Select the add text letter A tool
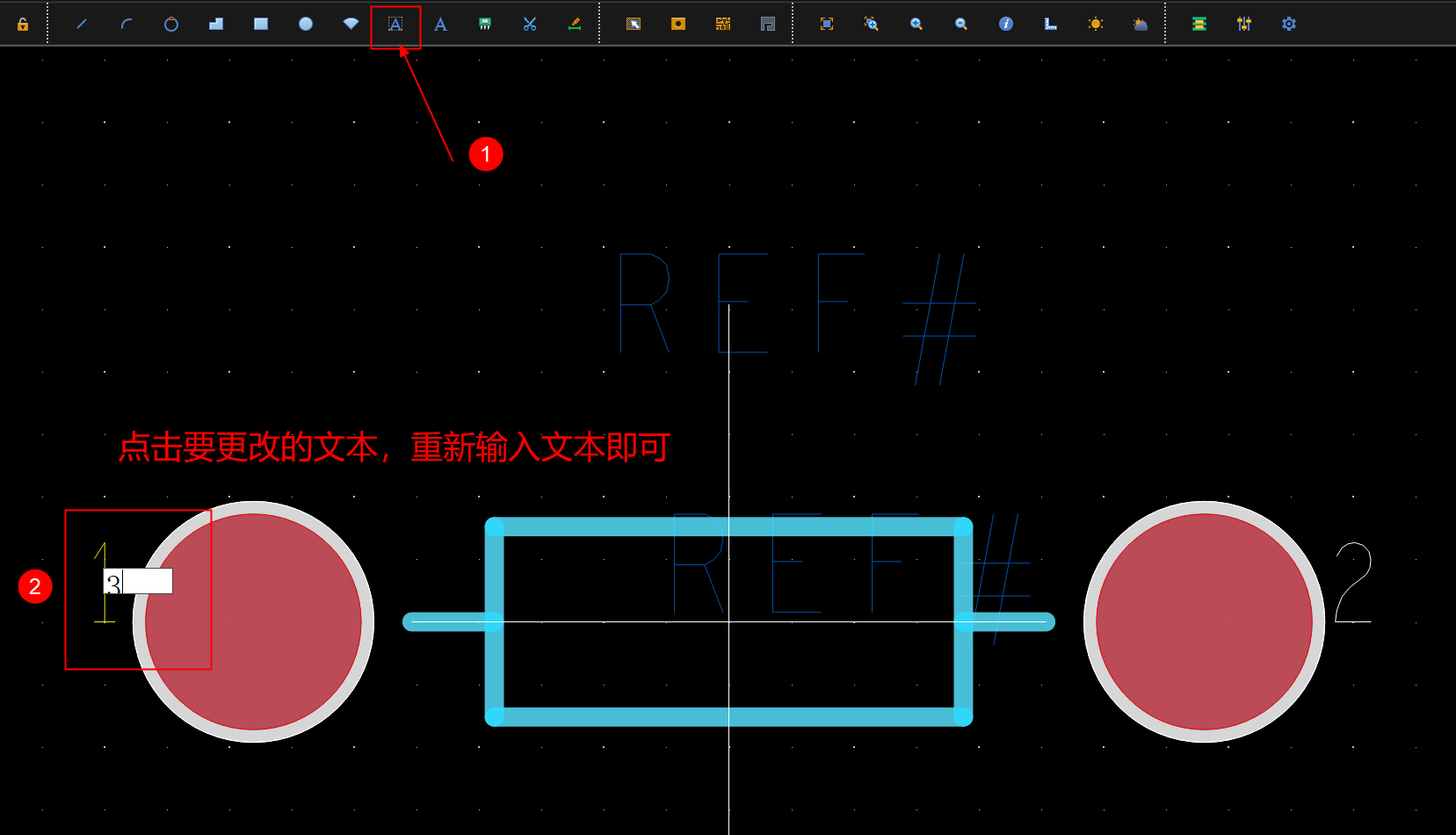This screenshot has height=835, width=1456. tap(440, 25)
